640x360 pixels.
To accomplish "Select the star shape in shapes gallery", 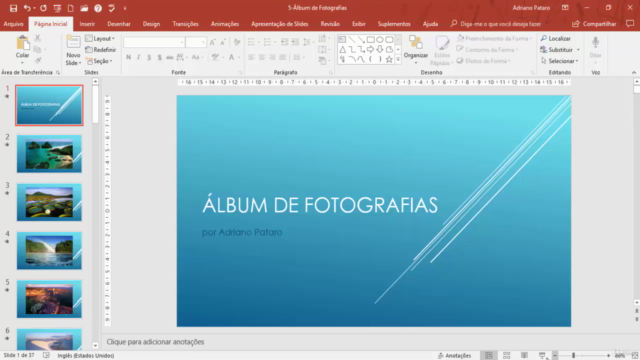I will (x=389, y=60).
